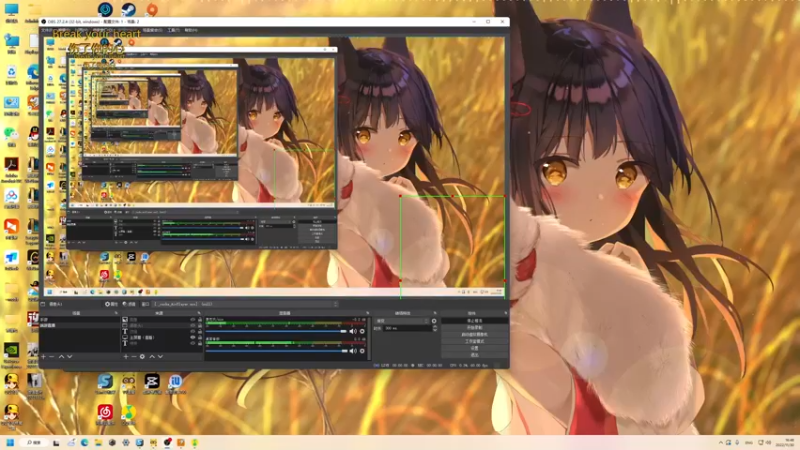Screen dimensions: 800x450
Task: Pop out the Scenes dock panel
Action: point(116,313)
